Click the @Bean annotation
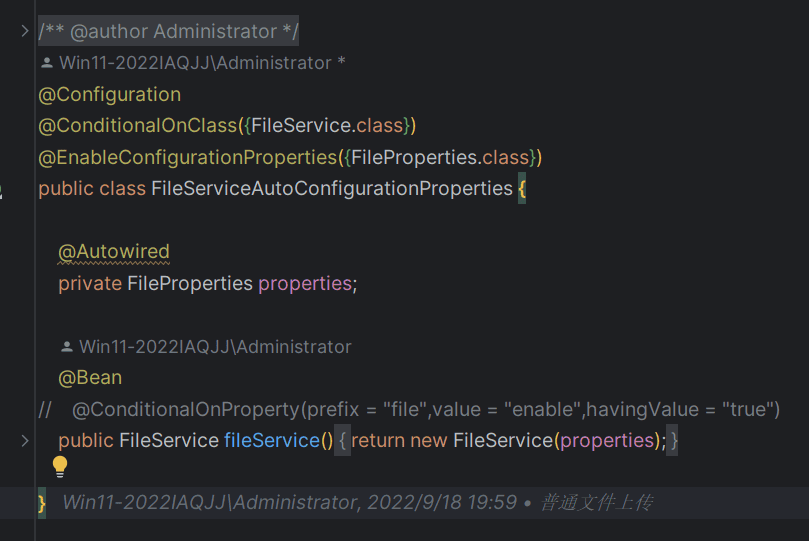Image resolution: width=809 pixels, height=541 pixels. click(90, 378)
